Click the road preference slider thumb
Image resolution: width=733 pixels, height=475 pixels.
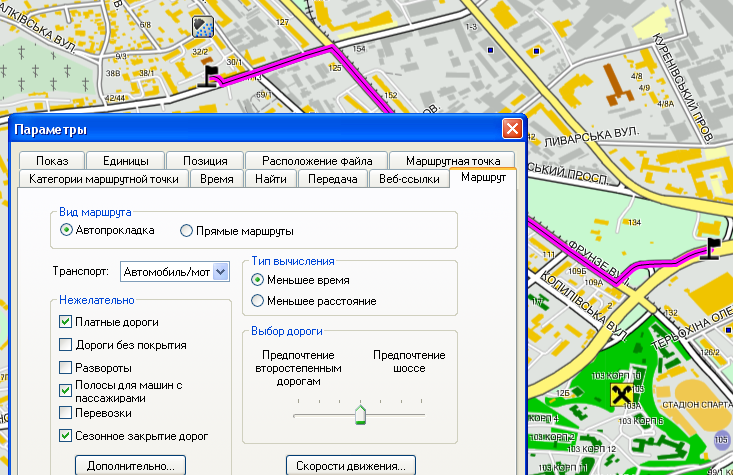(x=360, y=414)
